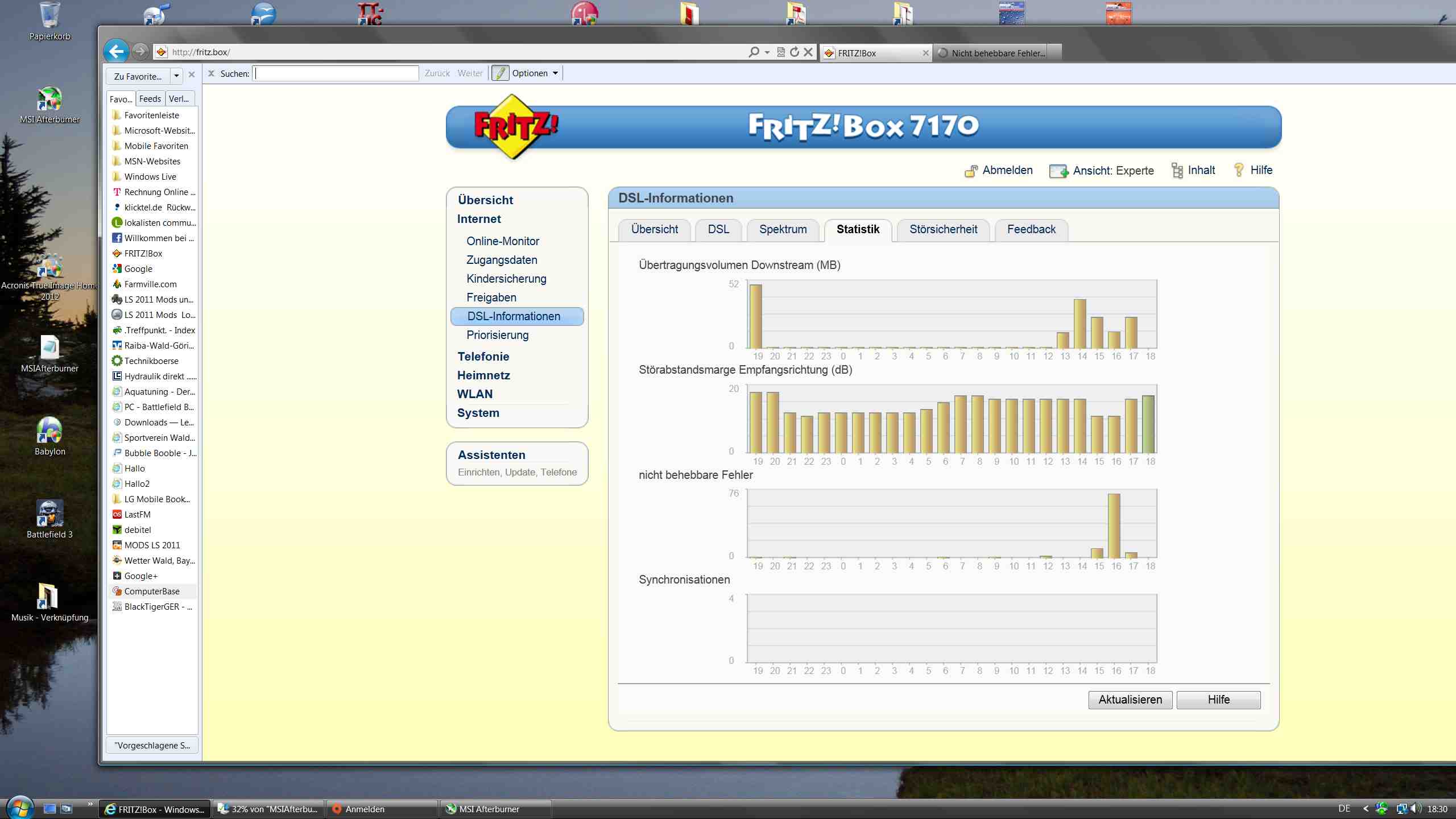The width and height of the screenshot is (1456, 819).
Task: Expand address bar search dropdown arrow
Action: [x=767, y=52]
